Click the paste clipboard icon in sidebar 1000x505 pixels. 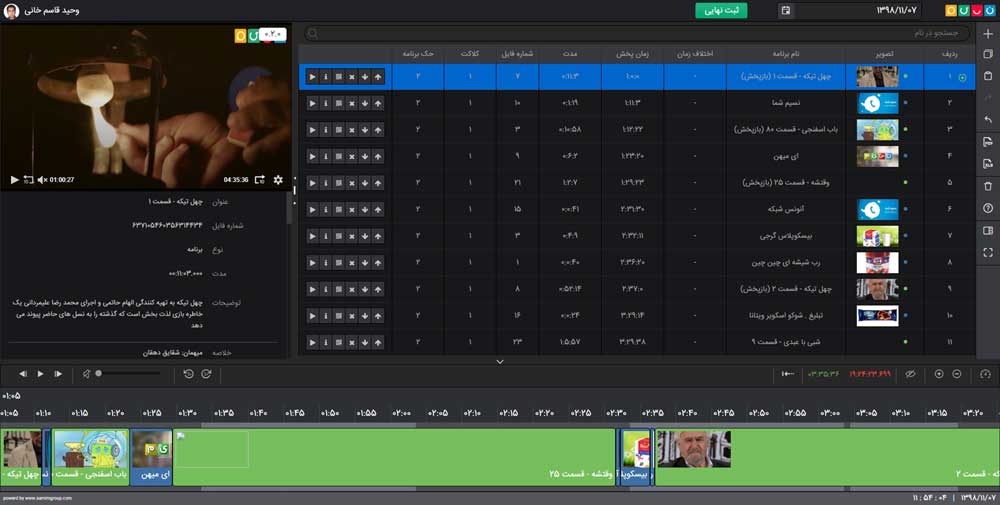988,76
